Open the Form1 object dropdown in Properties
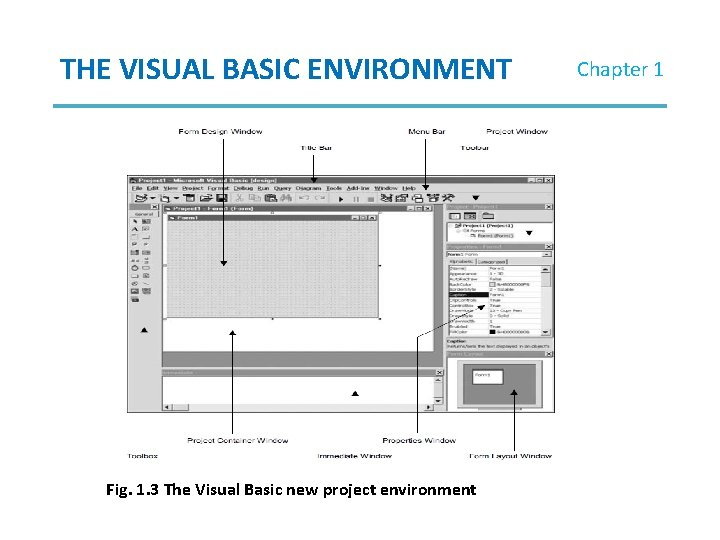The height and width of the screenshot is (540, 720). 546,254
